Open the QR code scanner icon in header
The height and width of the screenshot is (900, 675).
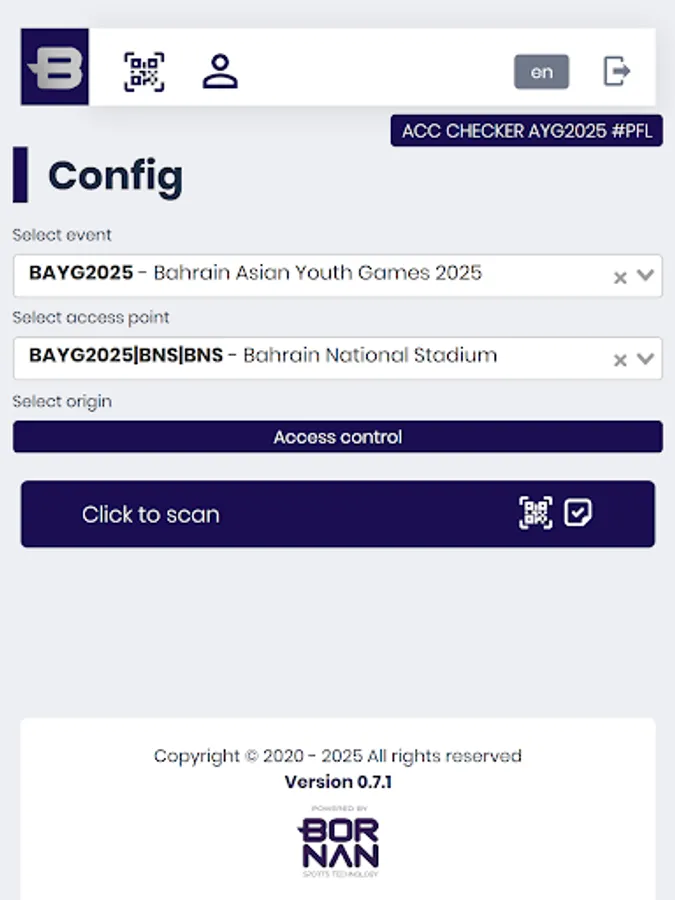coord(144,72)
